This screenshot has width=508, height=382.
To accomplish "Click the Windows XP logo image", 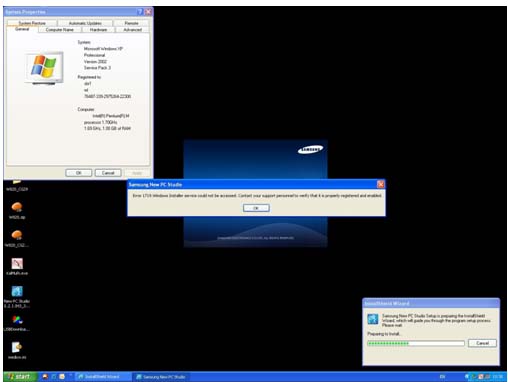I will pyautogui.click(x=44, y=68).
